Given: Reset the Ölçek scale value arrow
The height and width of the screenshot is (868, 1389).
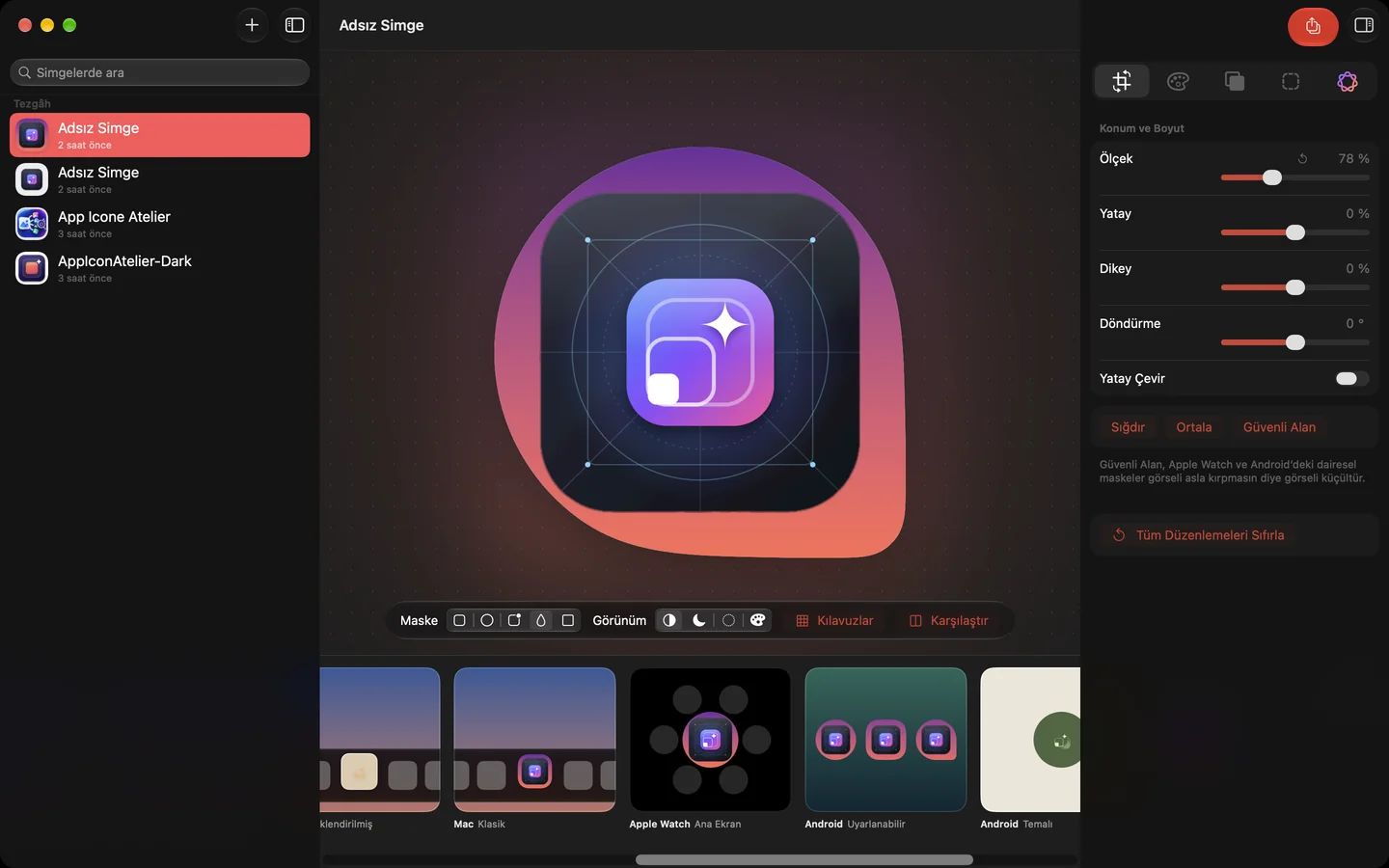Looking at the screenshot, I should 1303,158.
